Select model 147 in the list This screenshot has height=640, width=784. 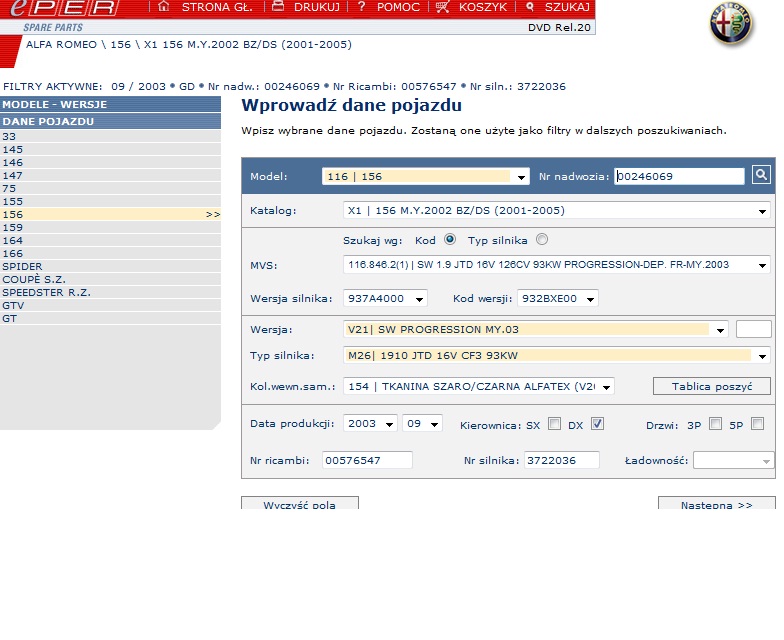tap(110, 175)
